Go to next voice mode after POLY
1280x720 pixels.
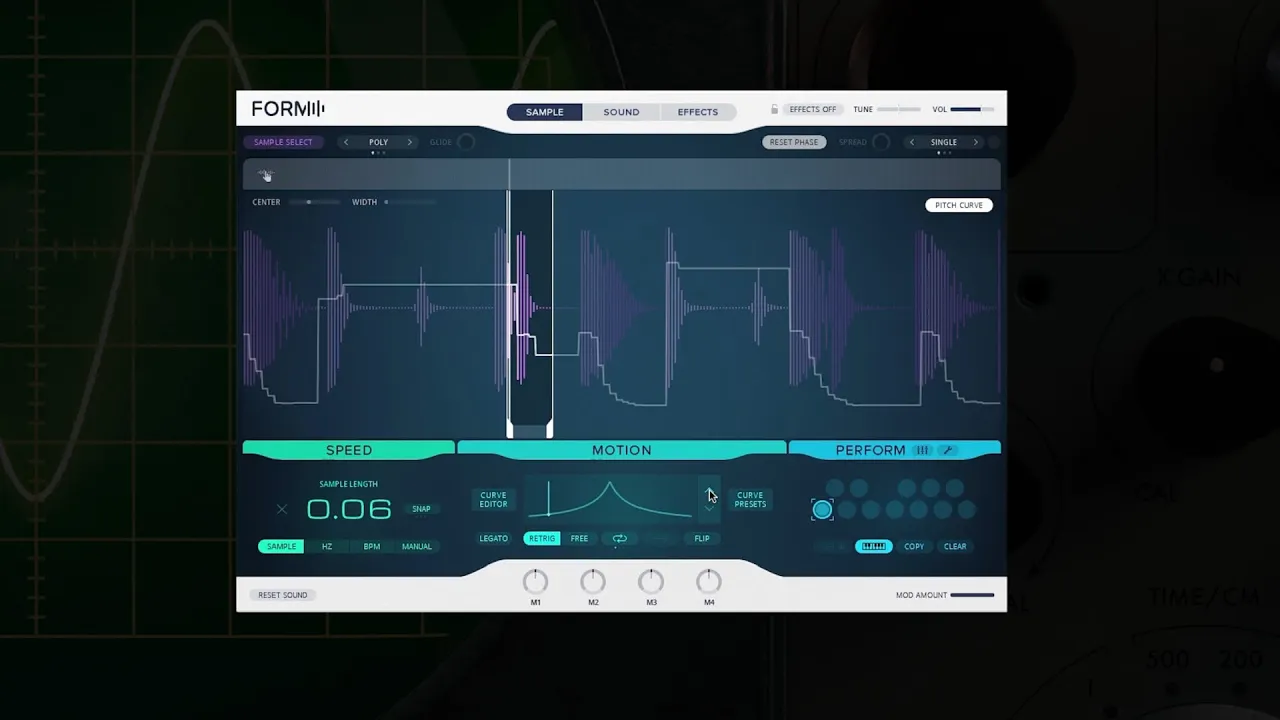[410, 142]
